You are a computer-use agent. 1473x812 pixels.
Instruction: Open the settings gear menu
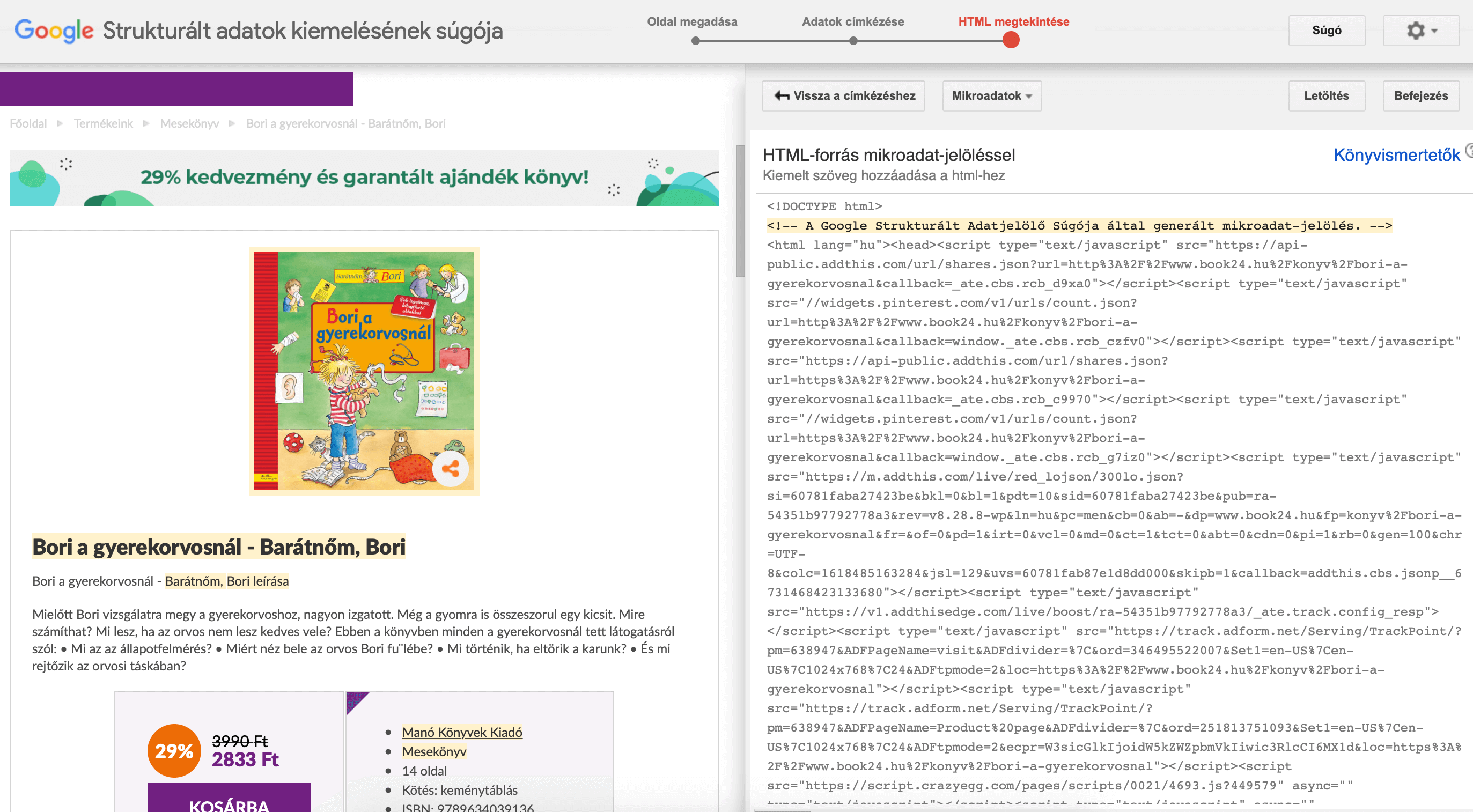(x=1421, y=31)
